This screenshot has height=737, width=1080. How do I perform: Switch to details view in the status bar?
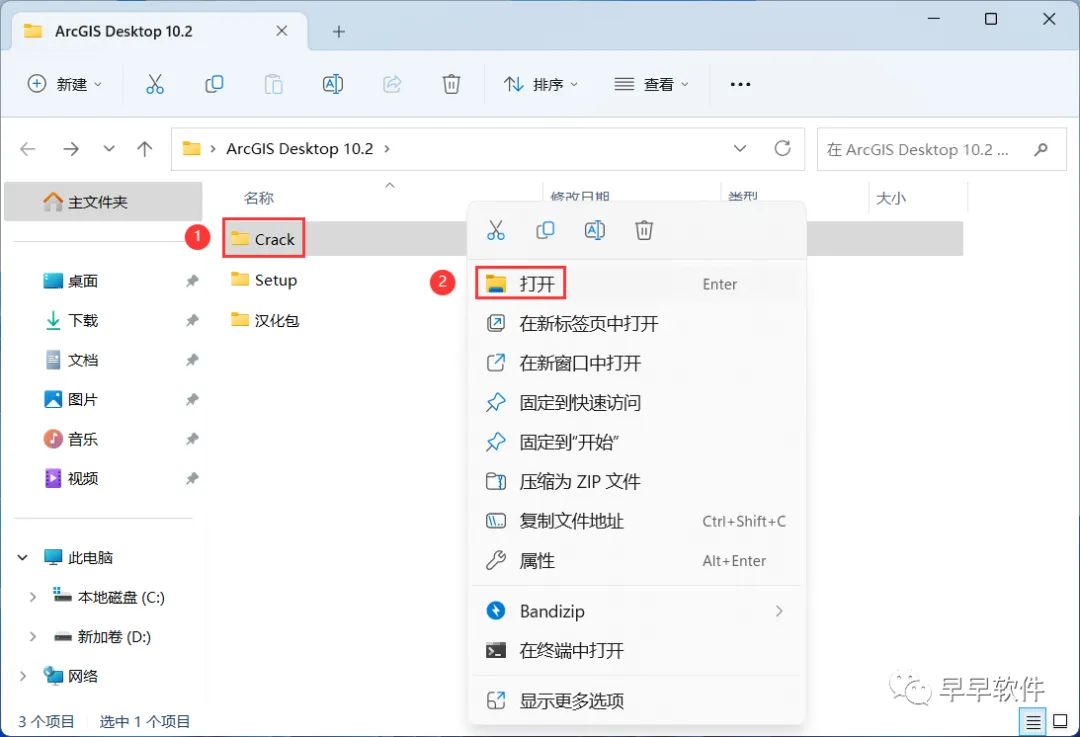(x=1033, y=722)
